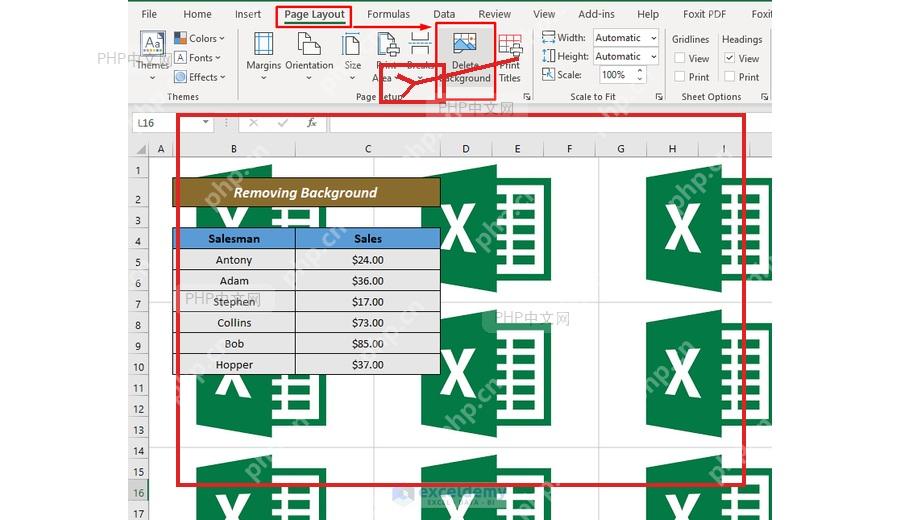The height and width of the screenshot is (520, 900).
Task: Toggle Gridlines Print checkbox
Action: tap(680, 76)
